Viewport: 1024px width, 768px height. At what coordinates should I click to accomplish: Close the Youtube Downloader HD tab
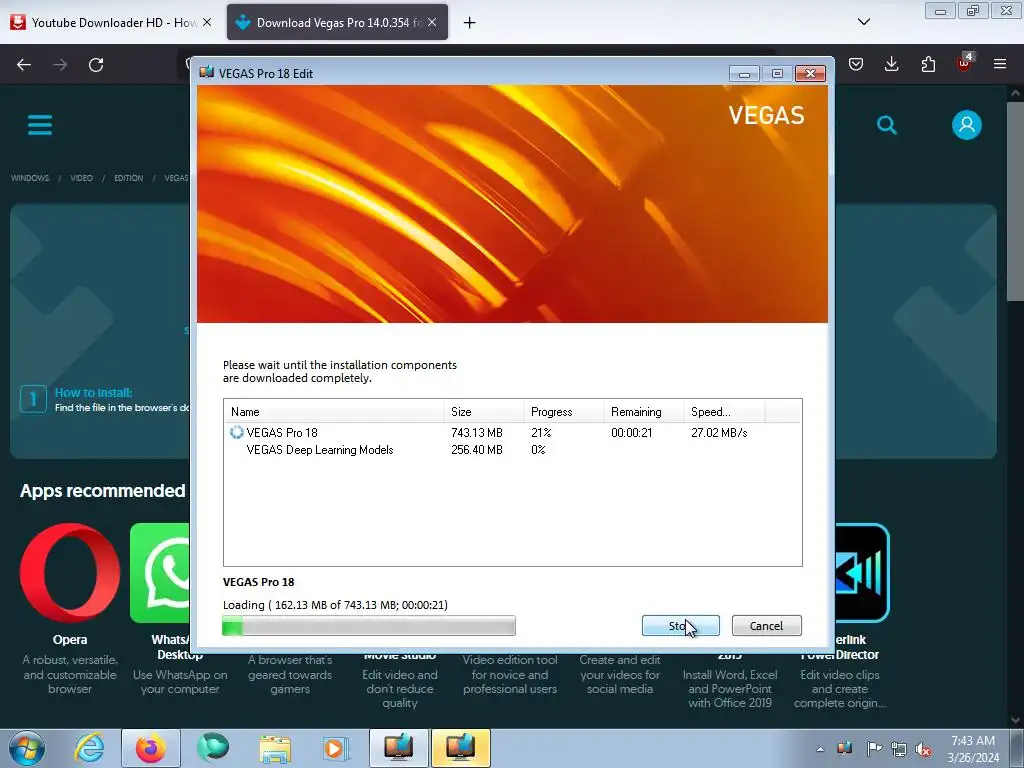tap(207, 22)
